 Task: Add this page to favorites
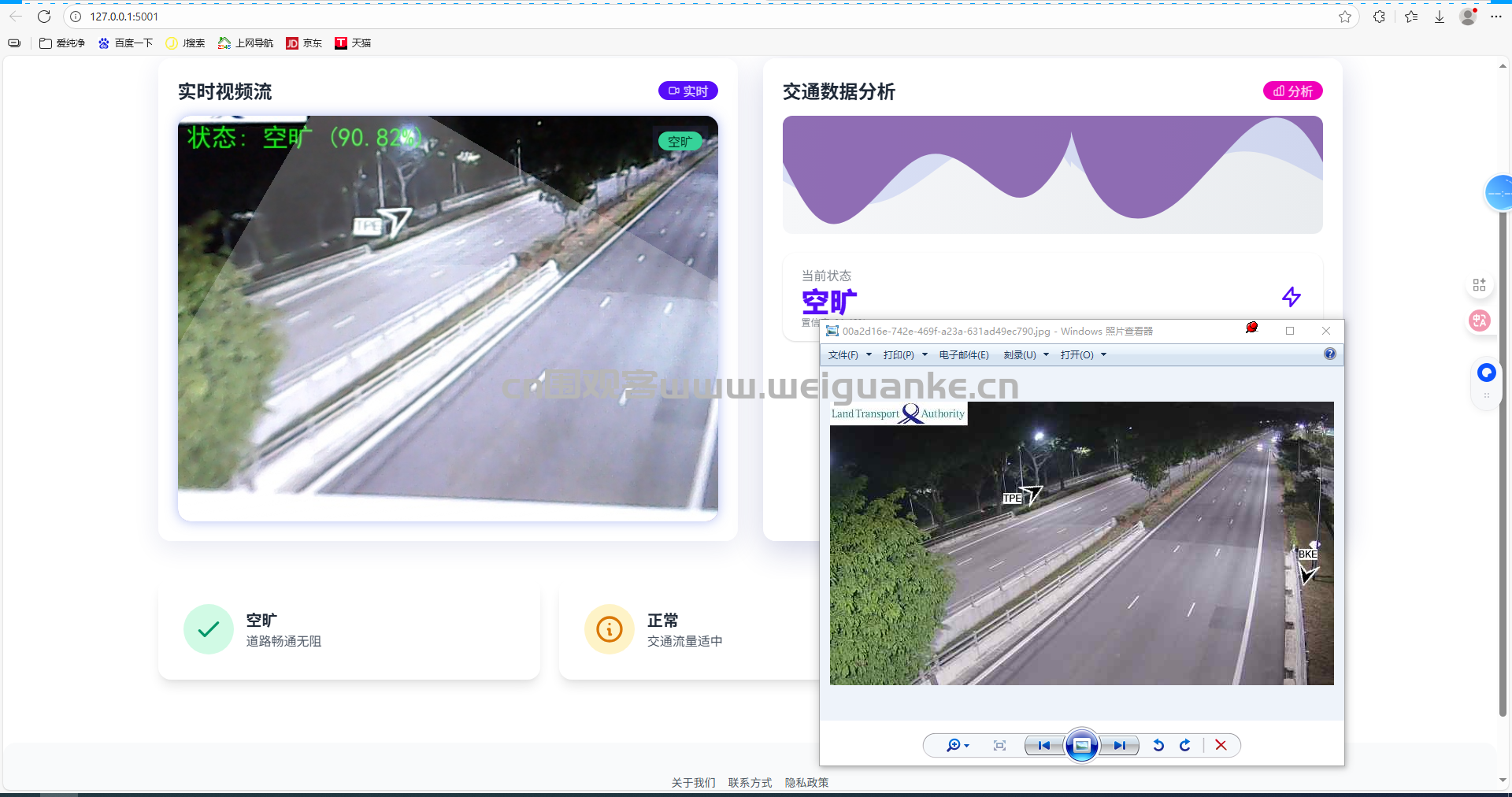(1345, 17)
